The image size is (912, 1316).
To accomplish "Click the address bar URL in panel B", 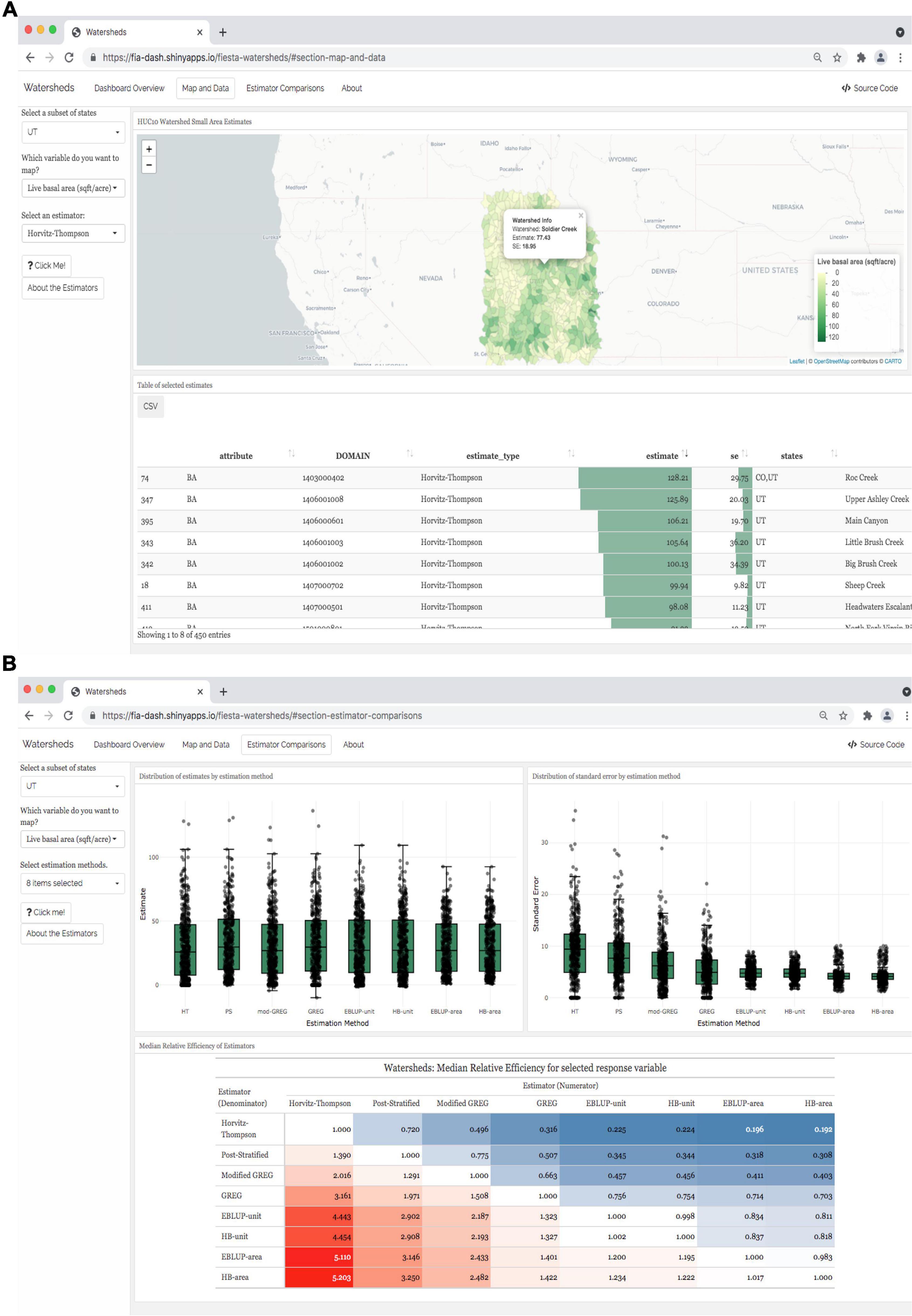I will [x=262, y=716].
